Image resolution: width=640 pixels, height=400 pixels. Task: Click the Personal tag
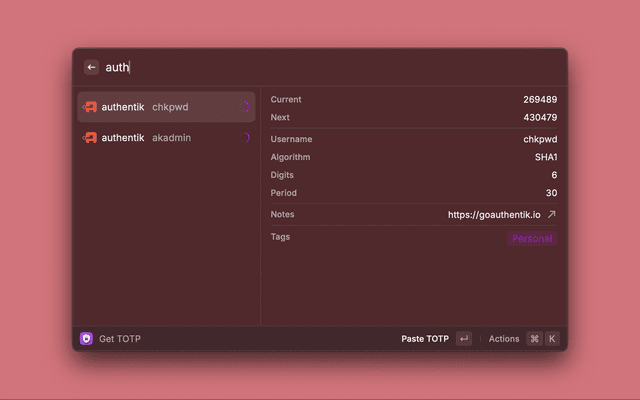[x=533, y=238]
